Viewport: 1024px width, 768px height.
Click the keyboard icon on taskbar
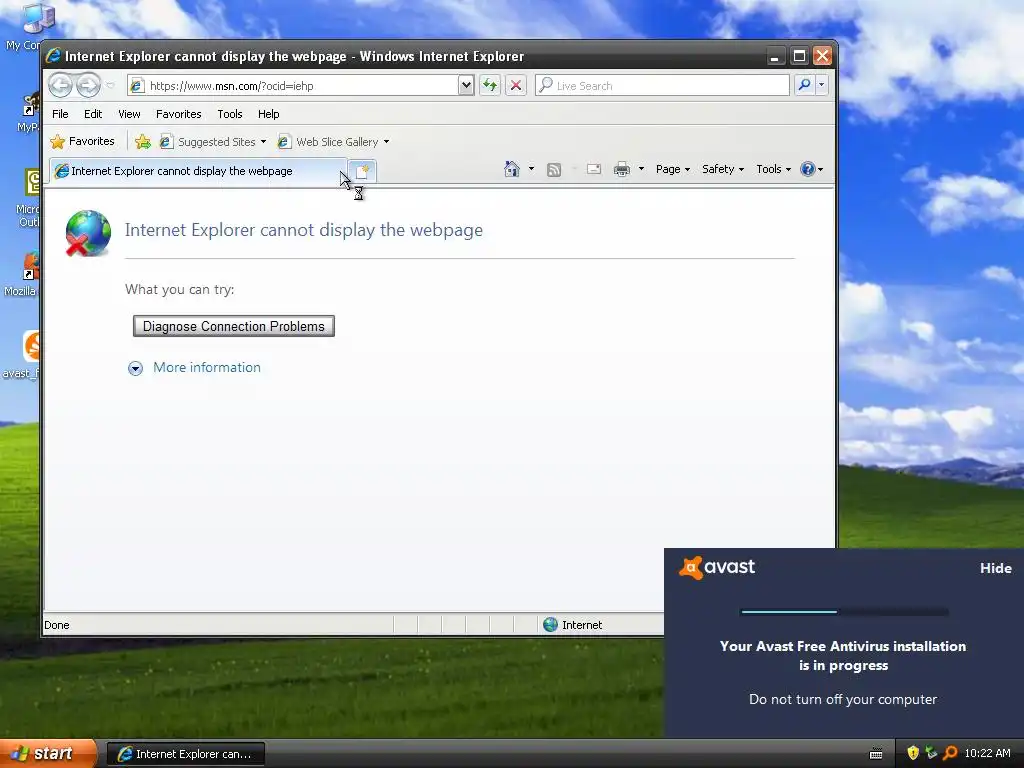point(876,754)
